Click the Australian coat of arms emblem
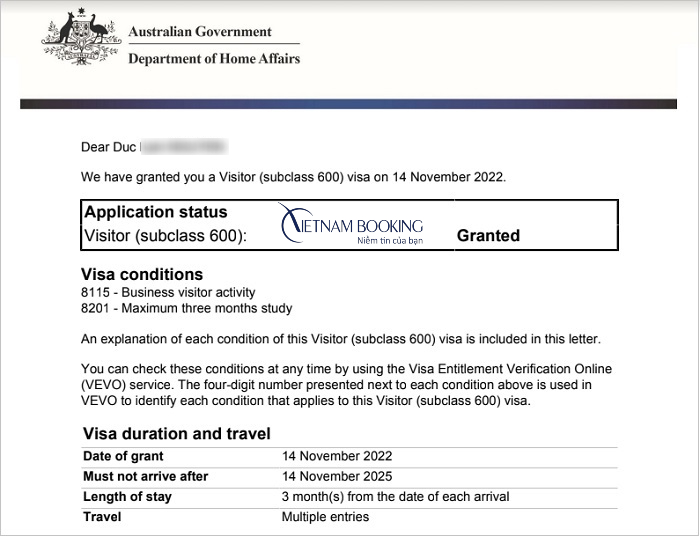This screenshot has width=700, height=537. tap(79, 42)
